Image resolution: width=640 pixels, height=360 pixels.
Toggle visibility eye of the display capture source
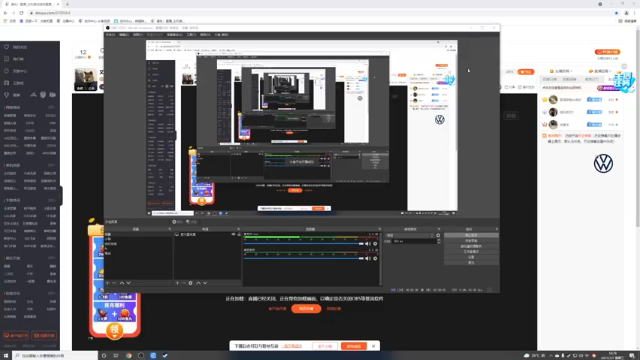(x=233, y=234)
